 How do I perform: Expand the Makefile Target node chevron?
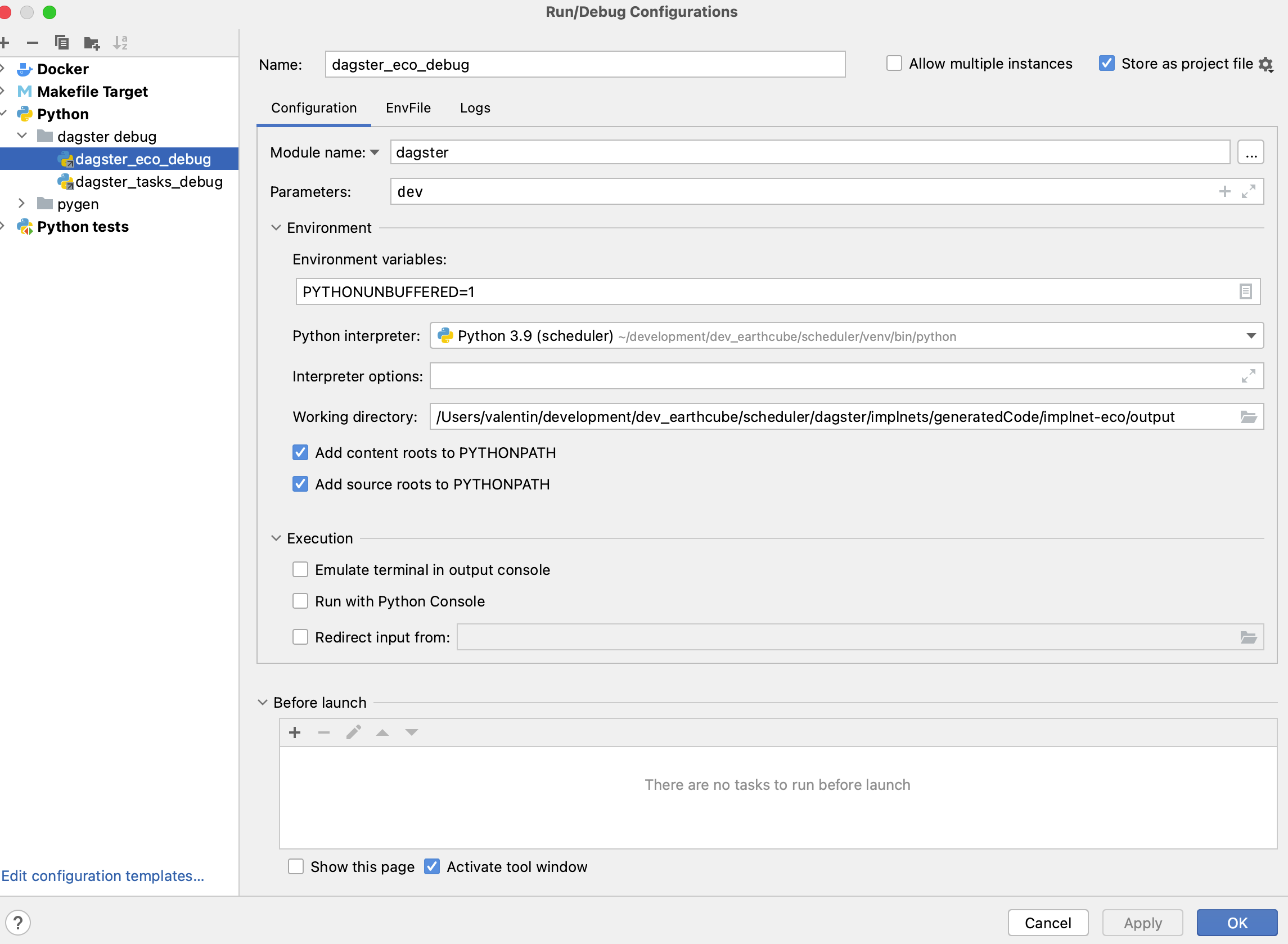pyautogui.click(x=3, y=92)
